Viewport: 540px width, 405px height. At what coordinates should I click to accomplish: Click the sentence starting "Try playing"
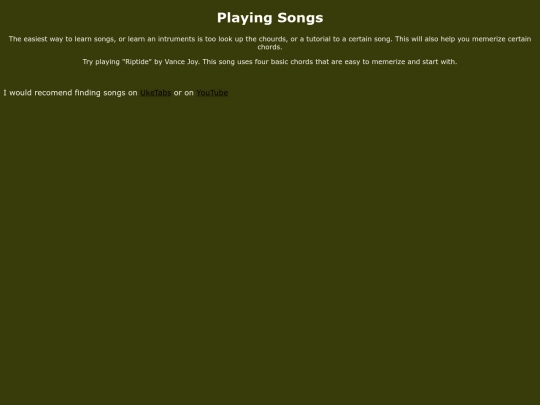(x=270, y=62)
